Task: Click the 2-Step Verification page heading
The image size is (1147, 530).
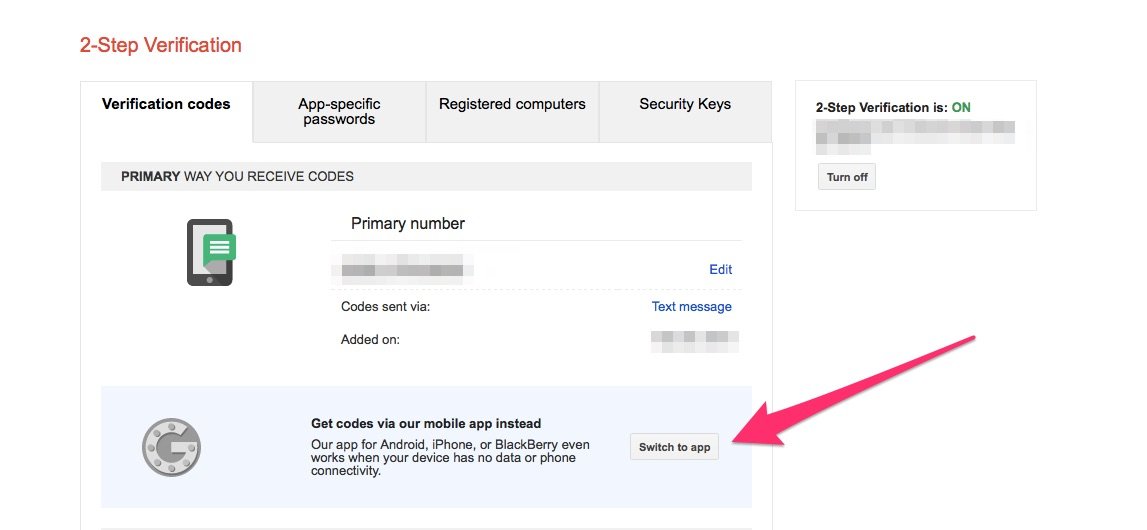Action: pos(161,45)
